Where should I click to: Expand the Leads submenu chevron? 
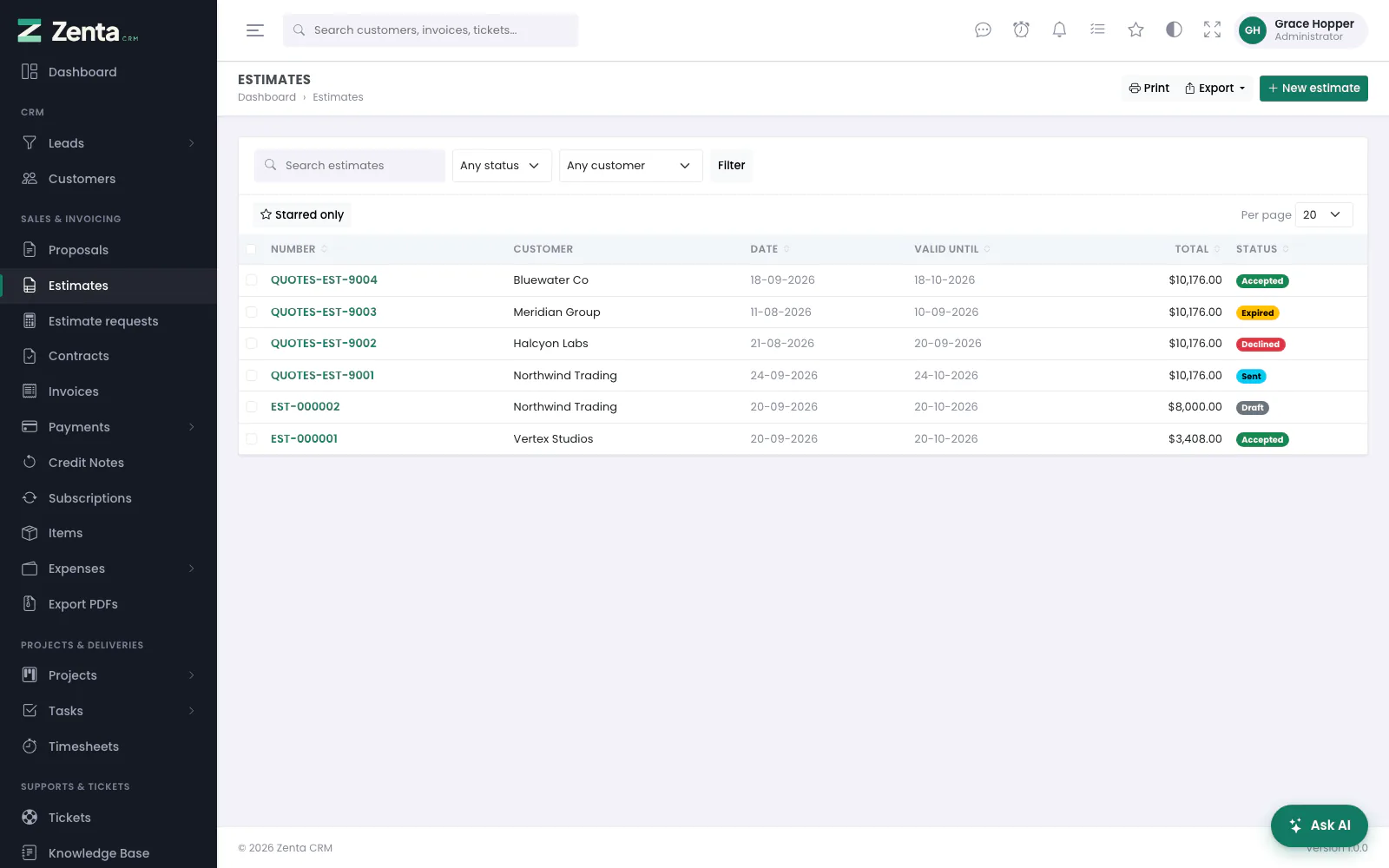pos(192,143)
